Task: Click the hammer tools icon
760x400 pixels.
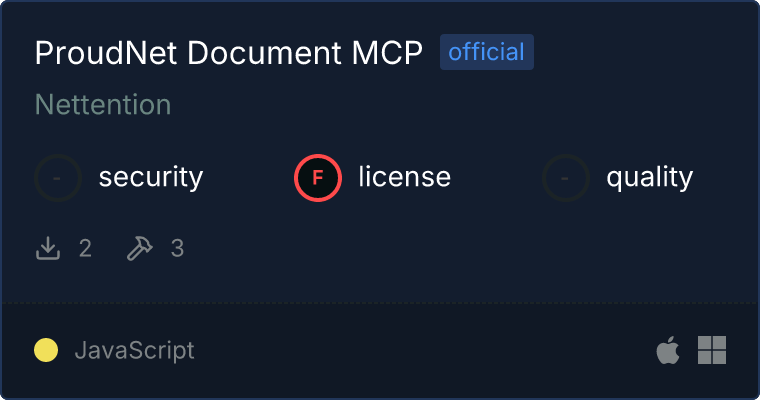Action: pyautogui.click(x=140, y=248)
